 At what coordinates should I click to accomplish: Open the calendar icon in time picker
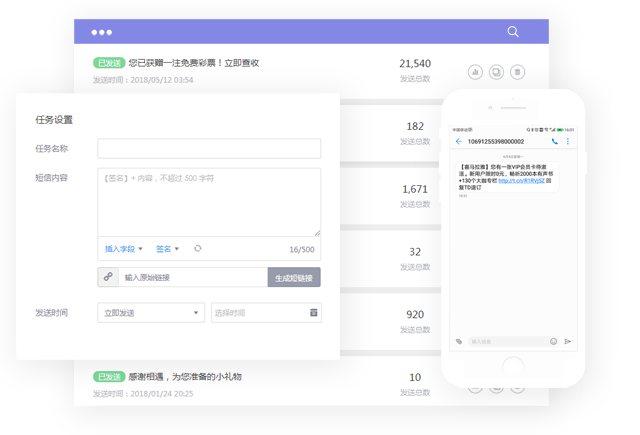[313, 313]
